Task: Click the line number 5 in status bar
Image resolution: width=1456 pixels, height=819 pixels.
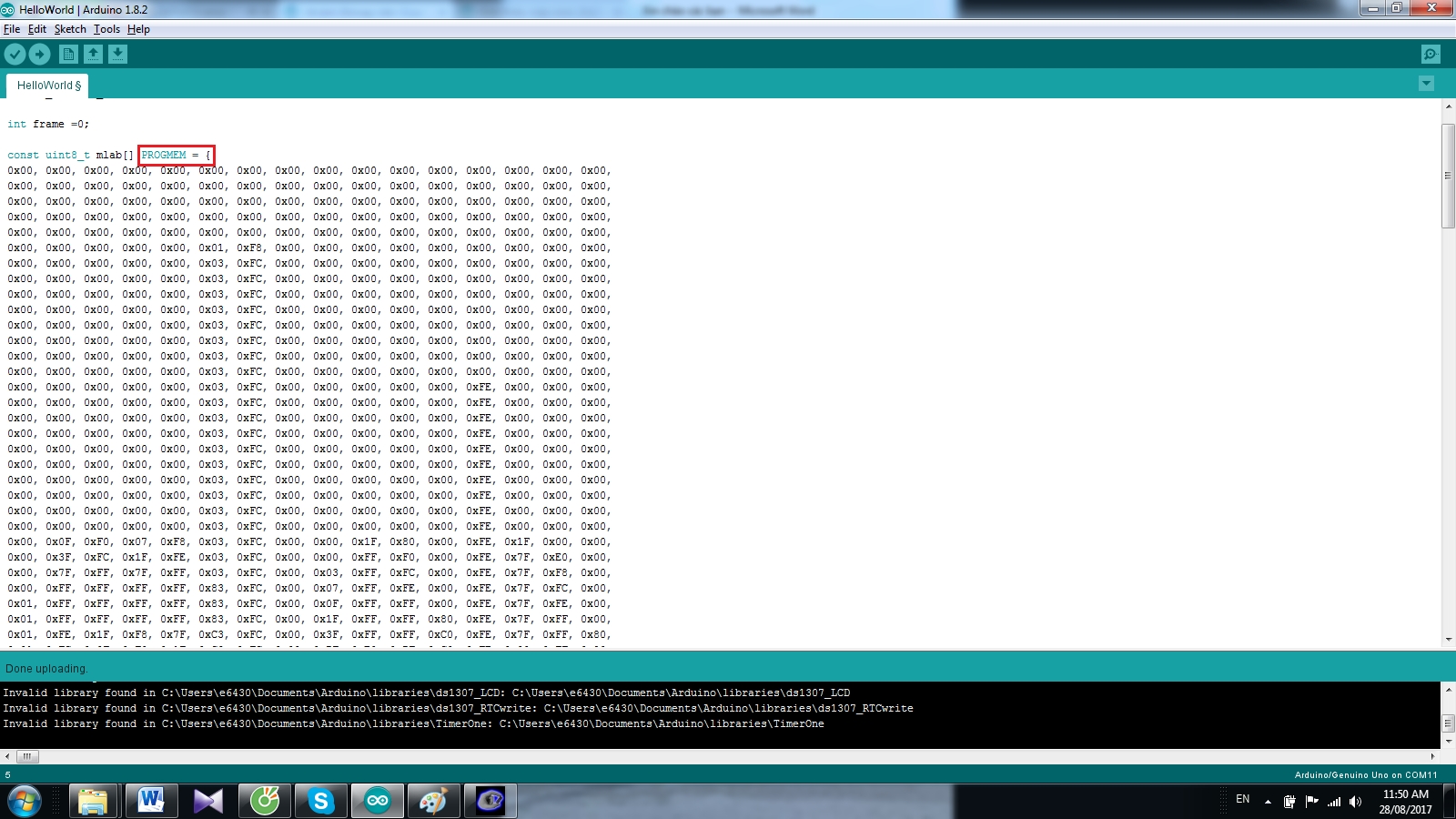Action: 8,775
